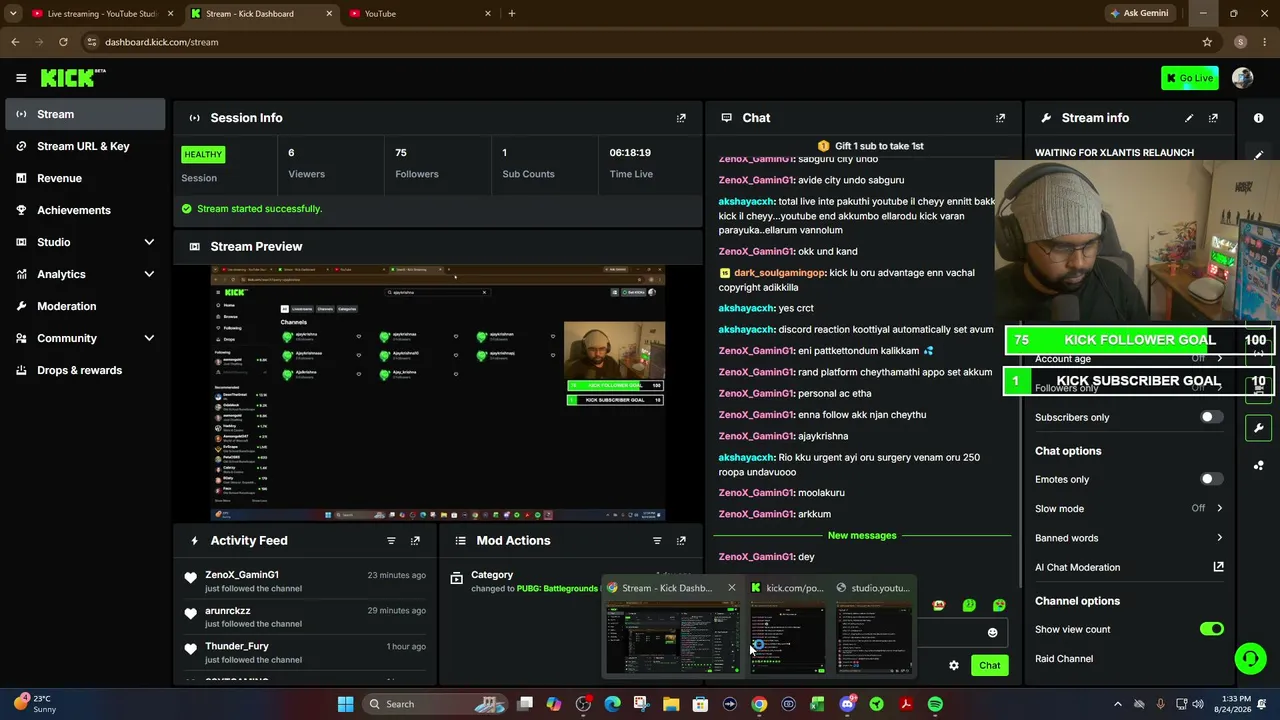Open Banned words settings arrow

click(1219, 538)
